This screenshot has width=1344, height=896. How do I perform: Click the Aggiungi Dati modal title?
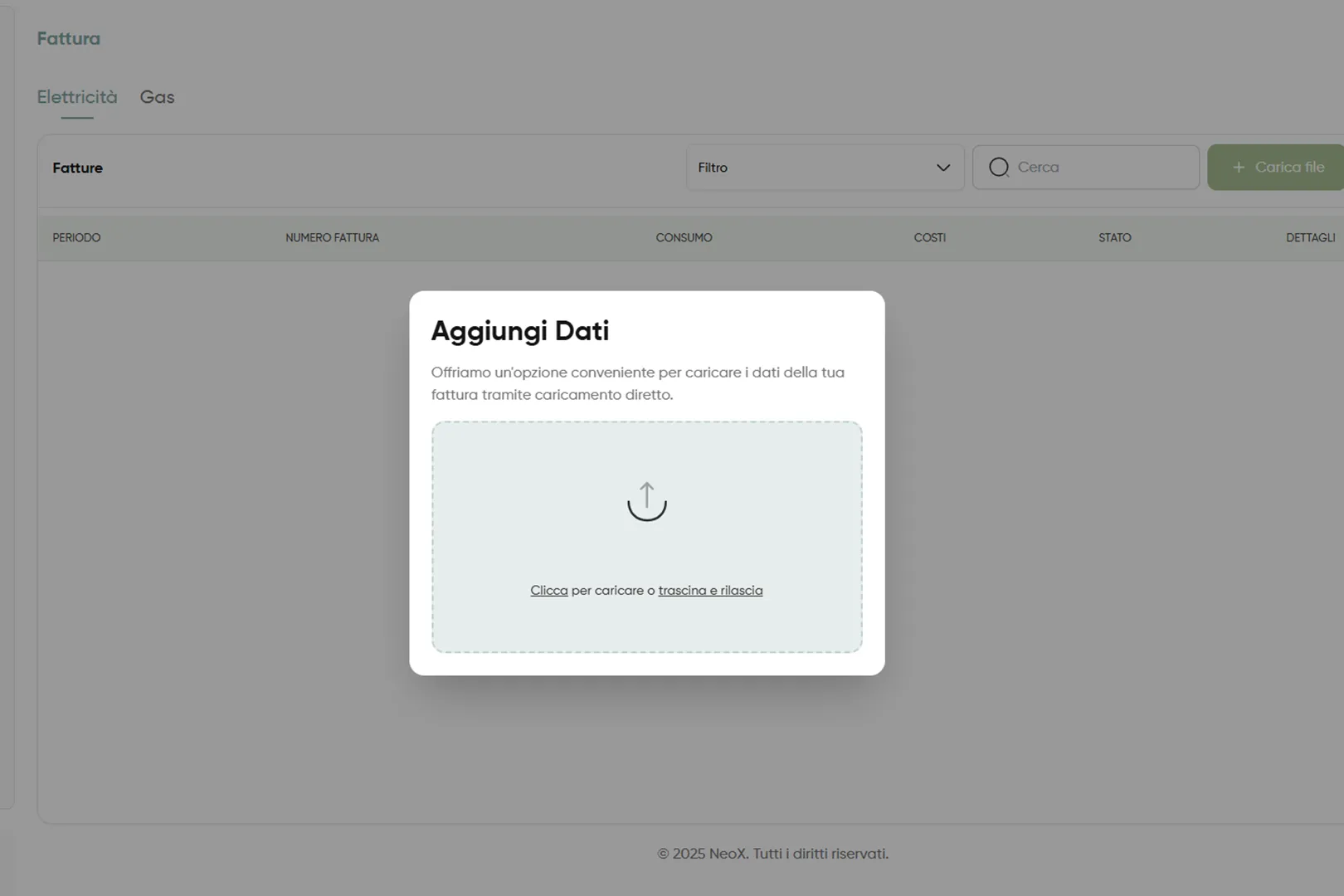519,330
